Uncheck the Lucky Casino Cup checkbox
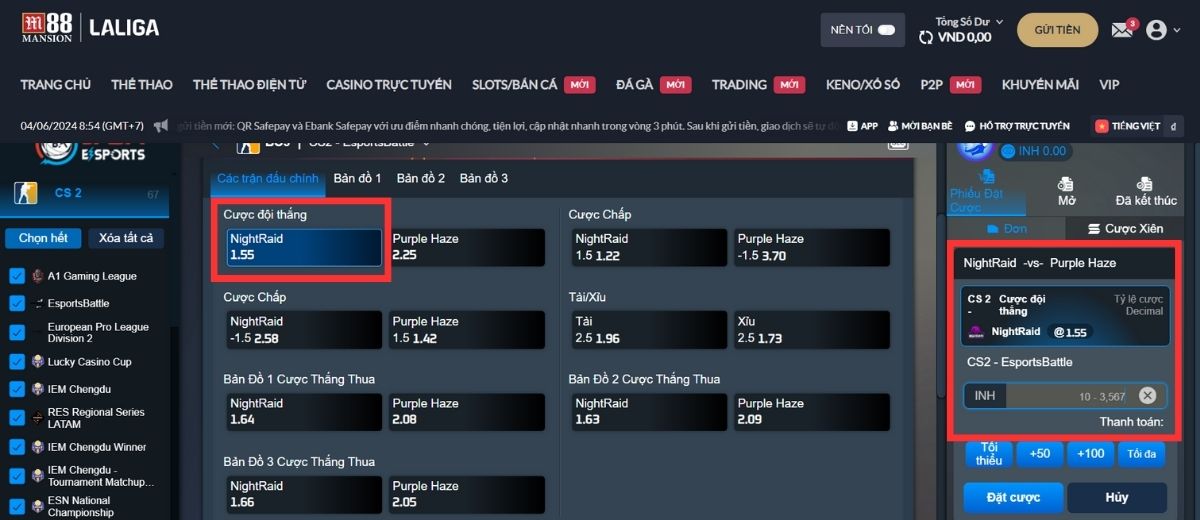 [16, 362]
